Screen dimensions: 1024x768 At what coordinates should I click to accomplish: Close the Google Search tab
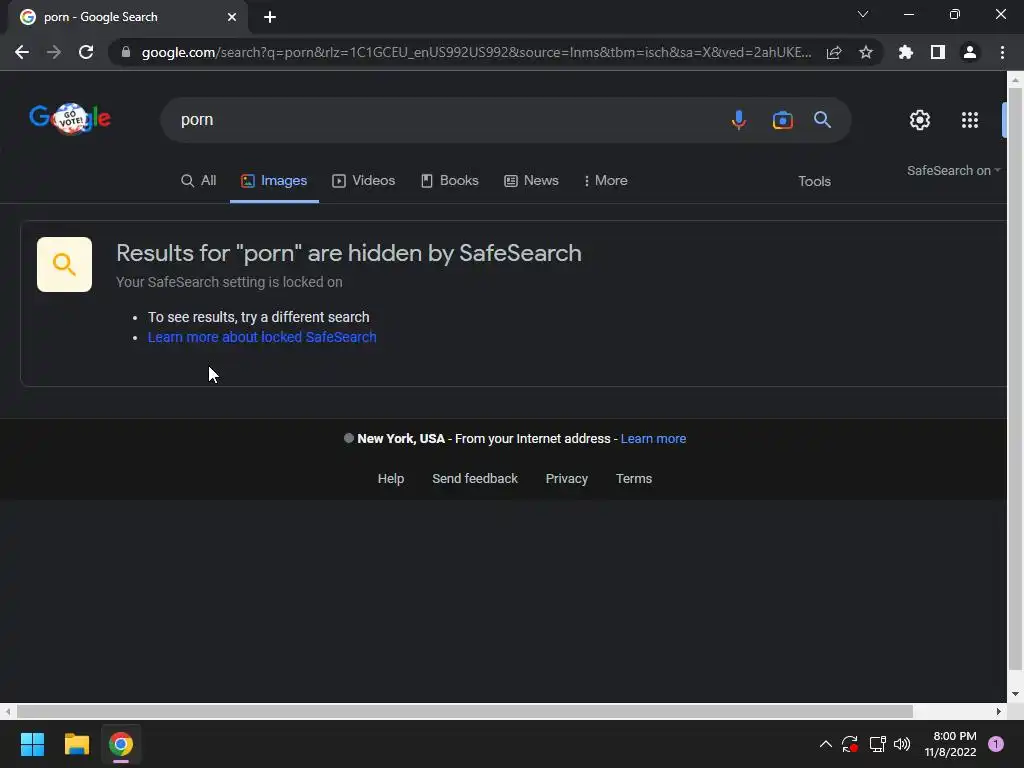coord(232,17)
